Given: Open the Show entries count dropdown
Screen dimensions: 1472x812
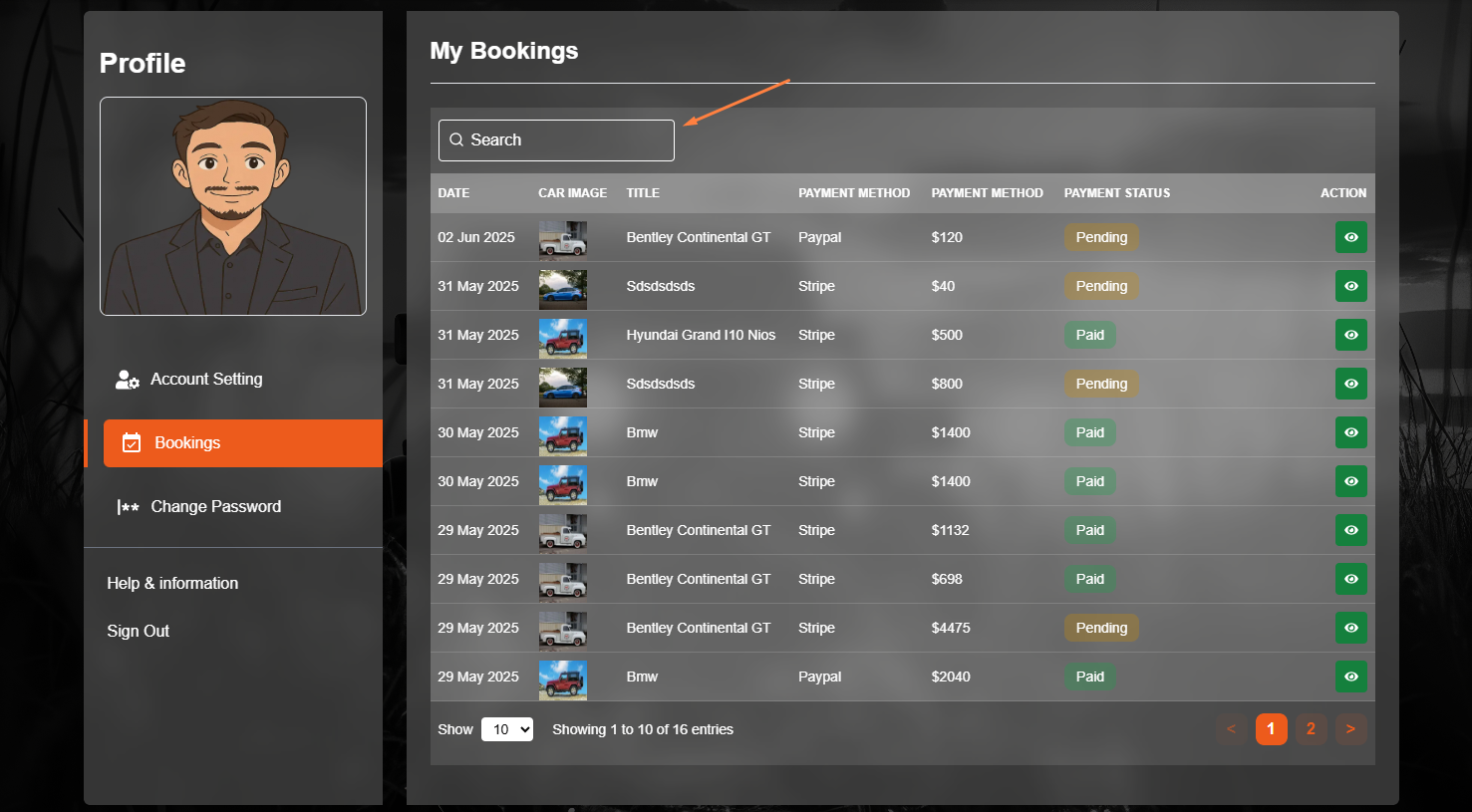Looking at the screenshot, I should tap(506, 729).
